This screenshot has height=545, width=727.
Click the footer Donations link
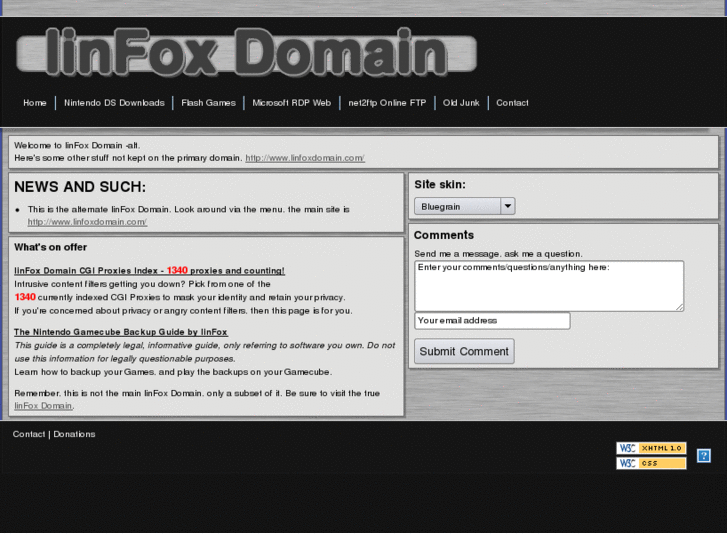[74, 434]
